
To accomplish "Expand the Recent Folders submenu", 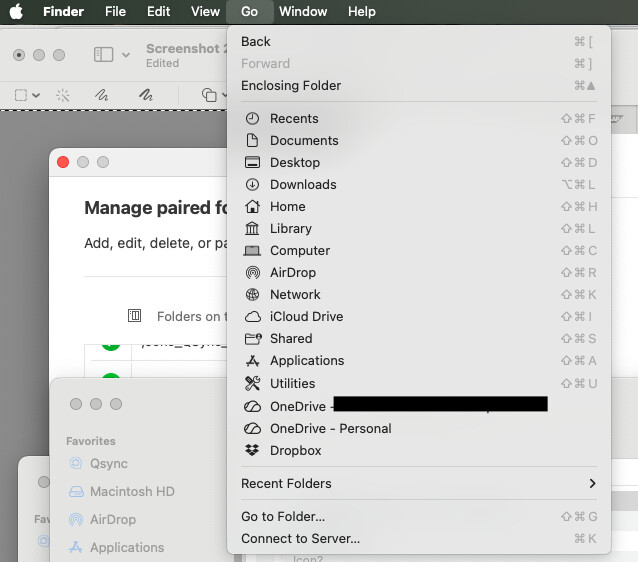I will click(x=592, y=484).
